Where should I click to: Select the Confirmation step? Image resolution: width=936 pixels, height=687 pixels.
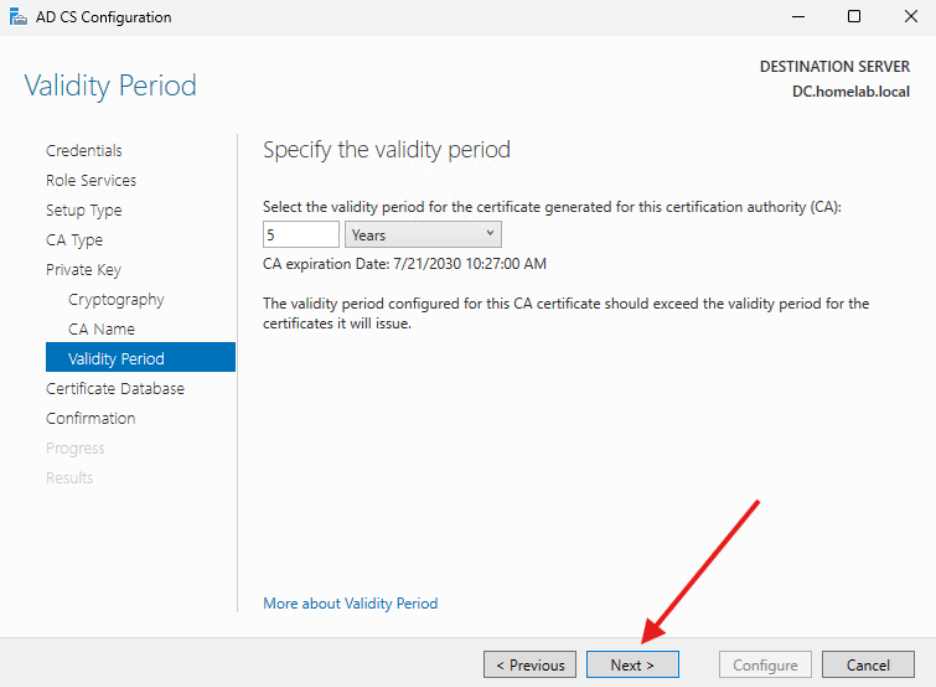pos(90,418)
